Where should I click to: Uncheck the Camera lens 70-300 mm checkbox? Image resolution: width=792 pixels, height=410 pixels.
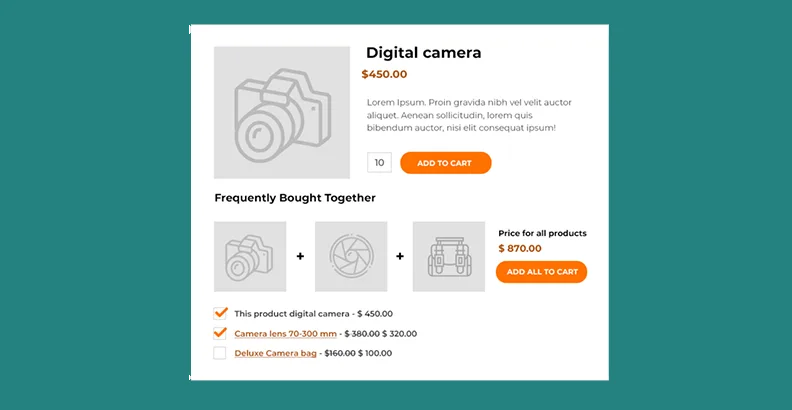220,333
